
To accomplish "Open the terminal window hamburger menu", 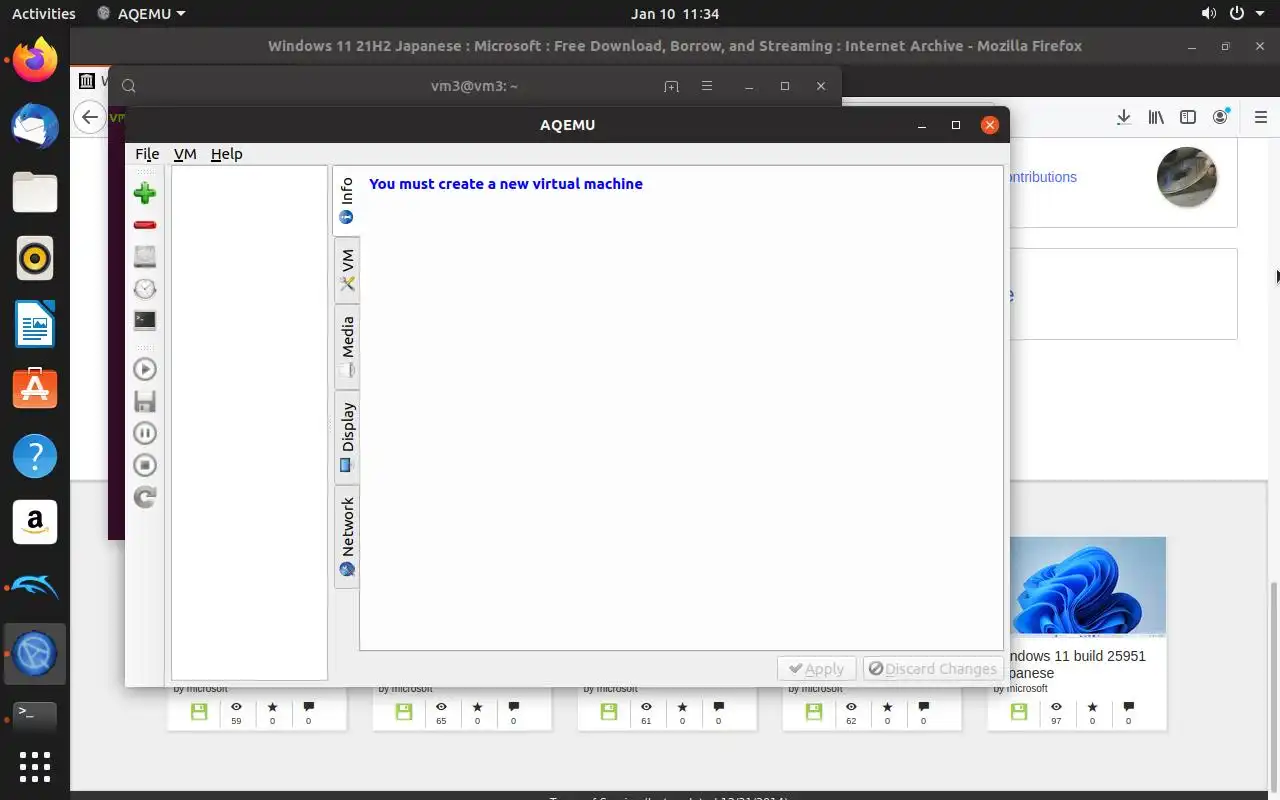I will tap(707, 86).
